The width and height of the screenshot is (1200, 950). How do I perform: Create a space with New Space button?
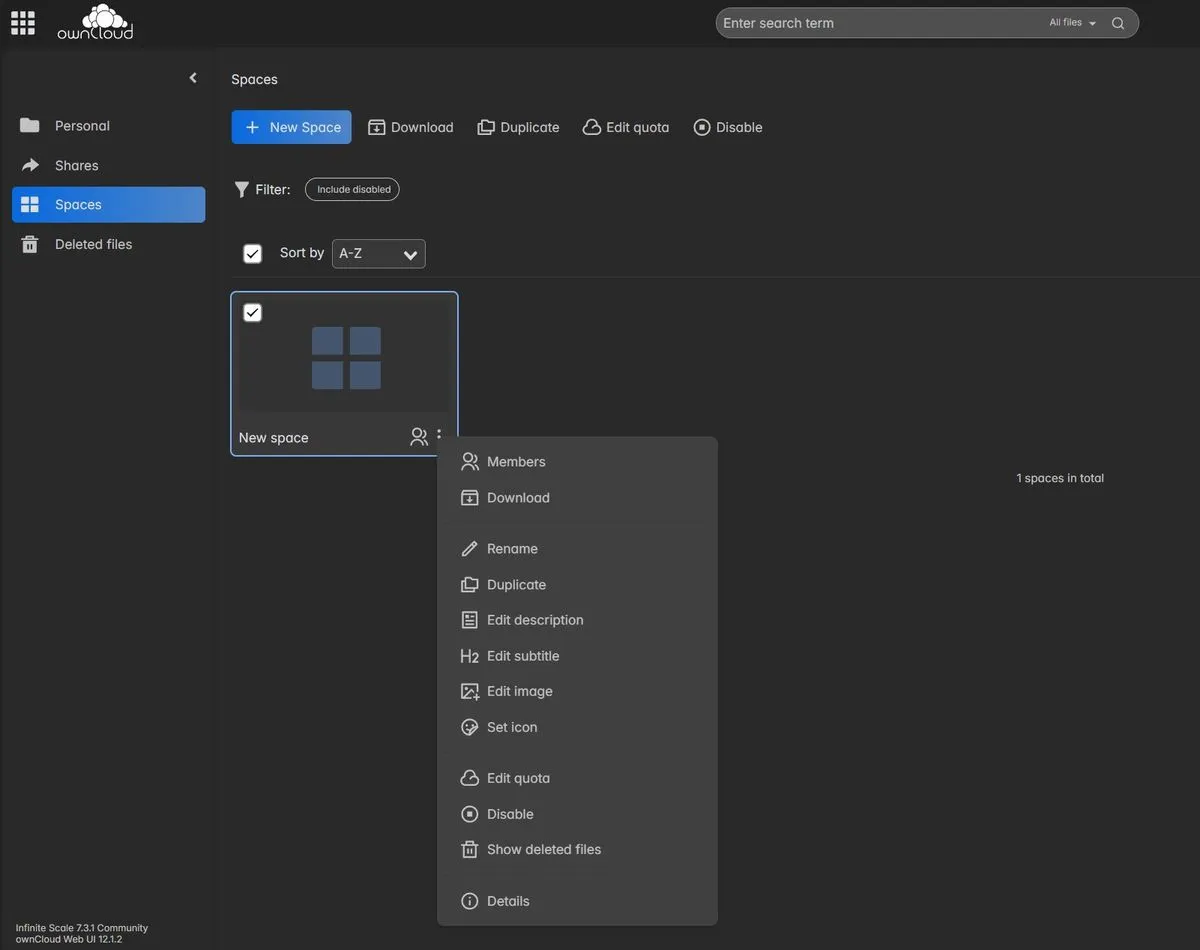click(291, 127)
